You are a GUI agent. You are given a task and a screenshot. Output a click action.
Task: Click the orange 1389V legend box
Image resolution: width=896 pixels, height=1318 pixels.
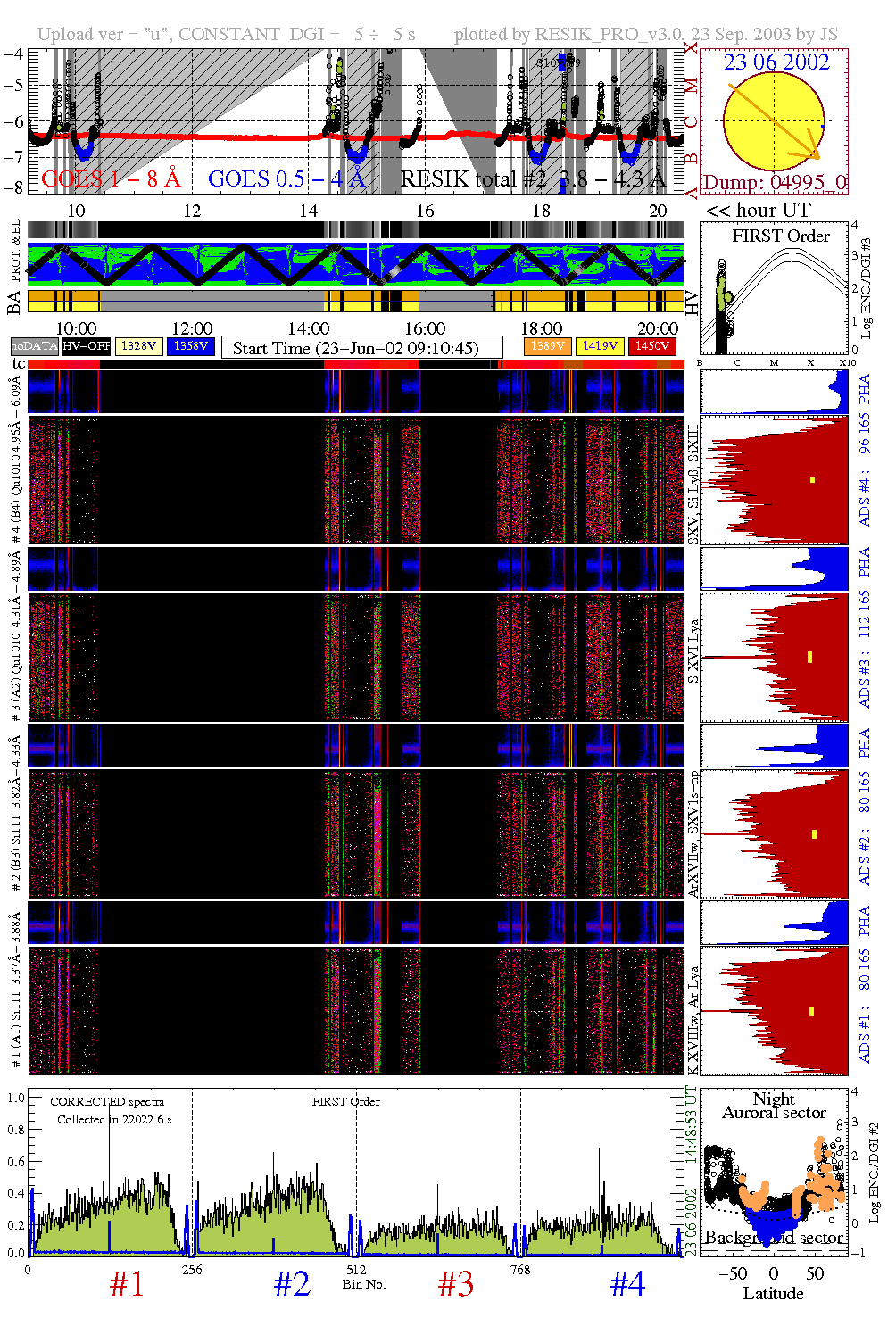(547, 346)
